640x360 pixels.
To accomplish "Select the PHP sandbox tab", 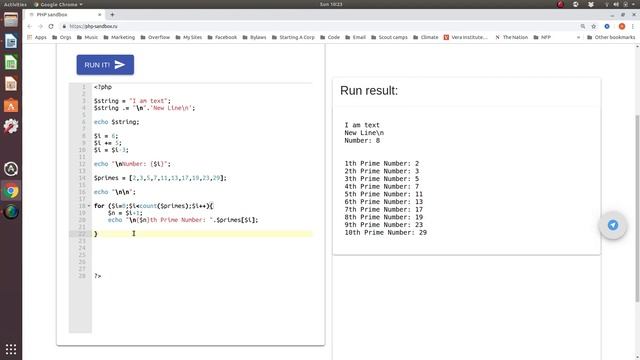I will click(64, 14).
